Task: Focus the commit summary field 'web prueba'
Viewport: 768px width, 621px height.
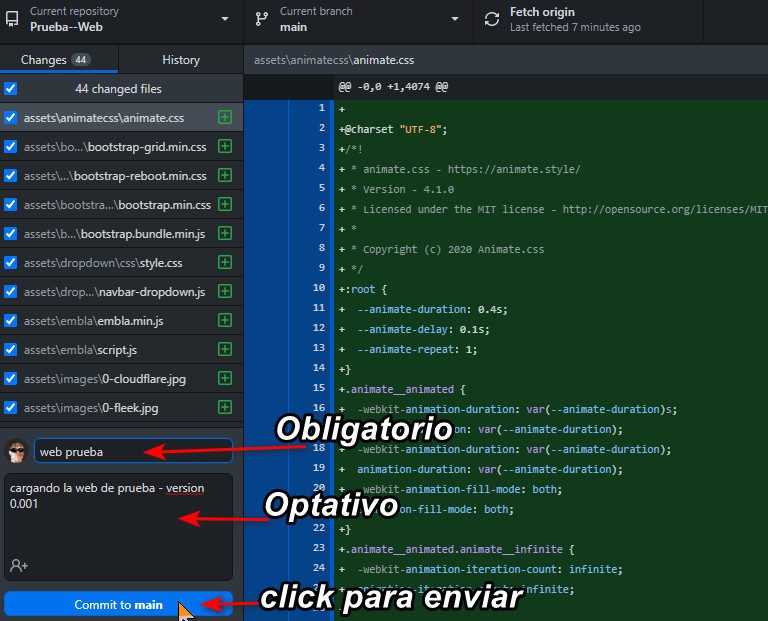Action: (x=133, y=451)
